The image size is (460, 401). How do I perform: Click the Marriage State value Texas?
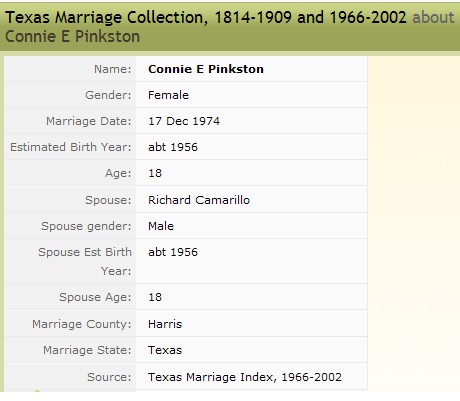pos(165,350)
